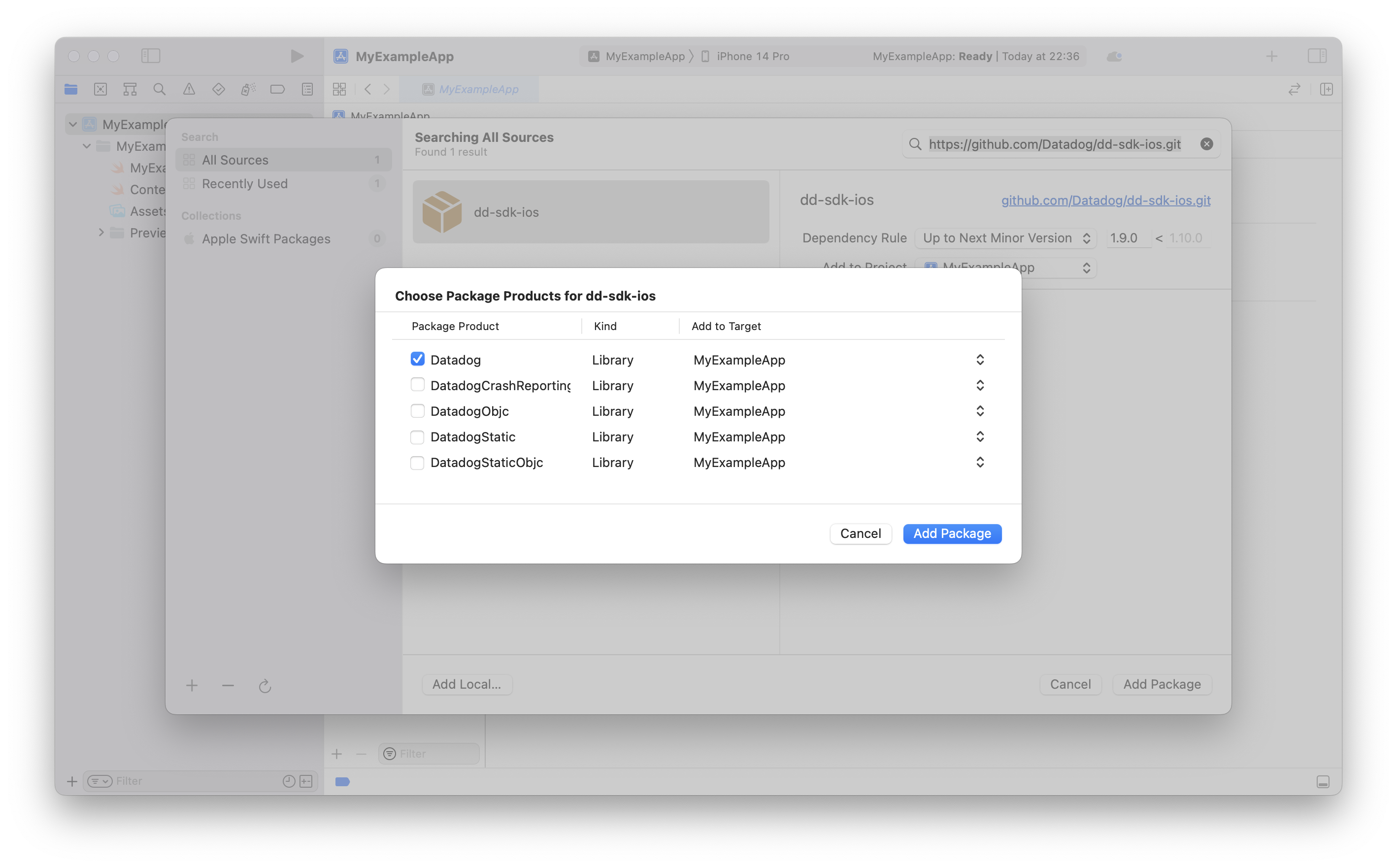
Task: Click the plus Library button in toolbar
Action: pyautogui.click(x=1272, y=56)
